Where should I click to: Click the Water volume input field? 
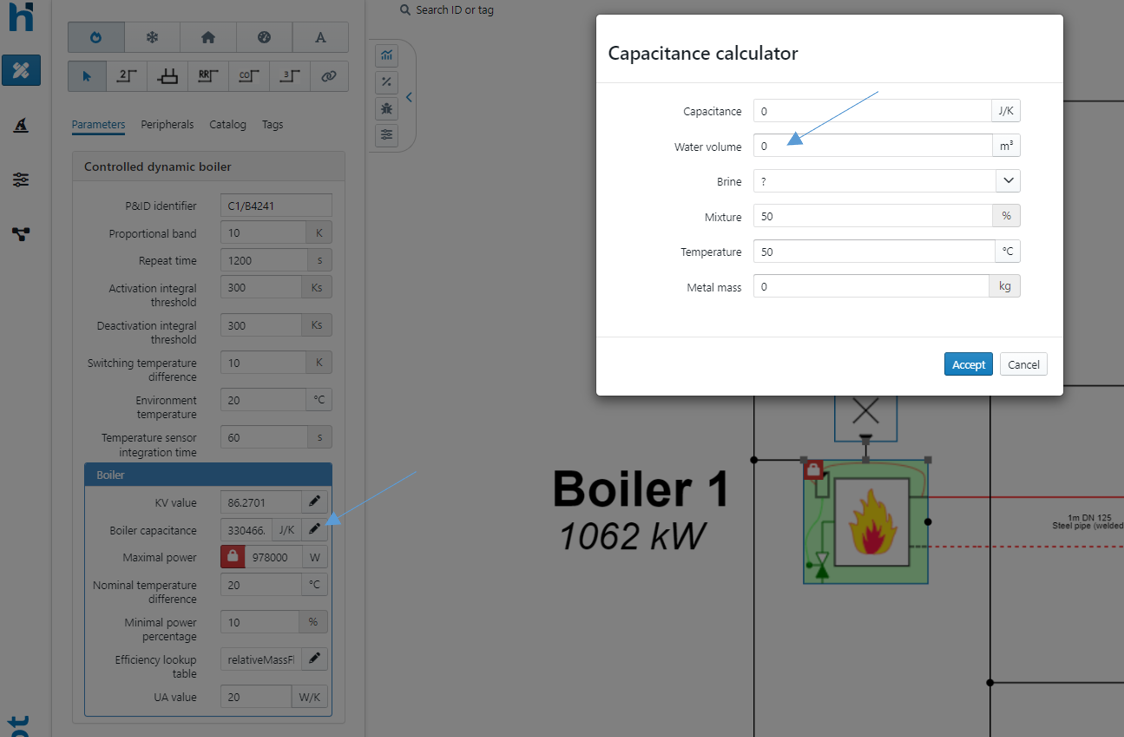tap(872, 146)
